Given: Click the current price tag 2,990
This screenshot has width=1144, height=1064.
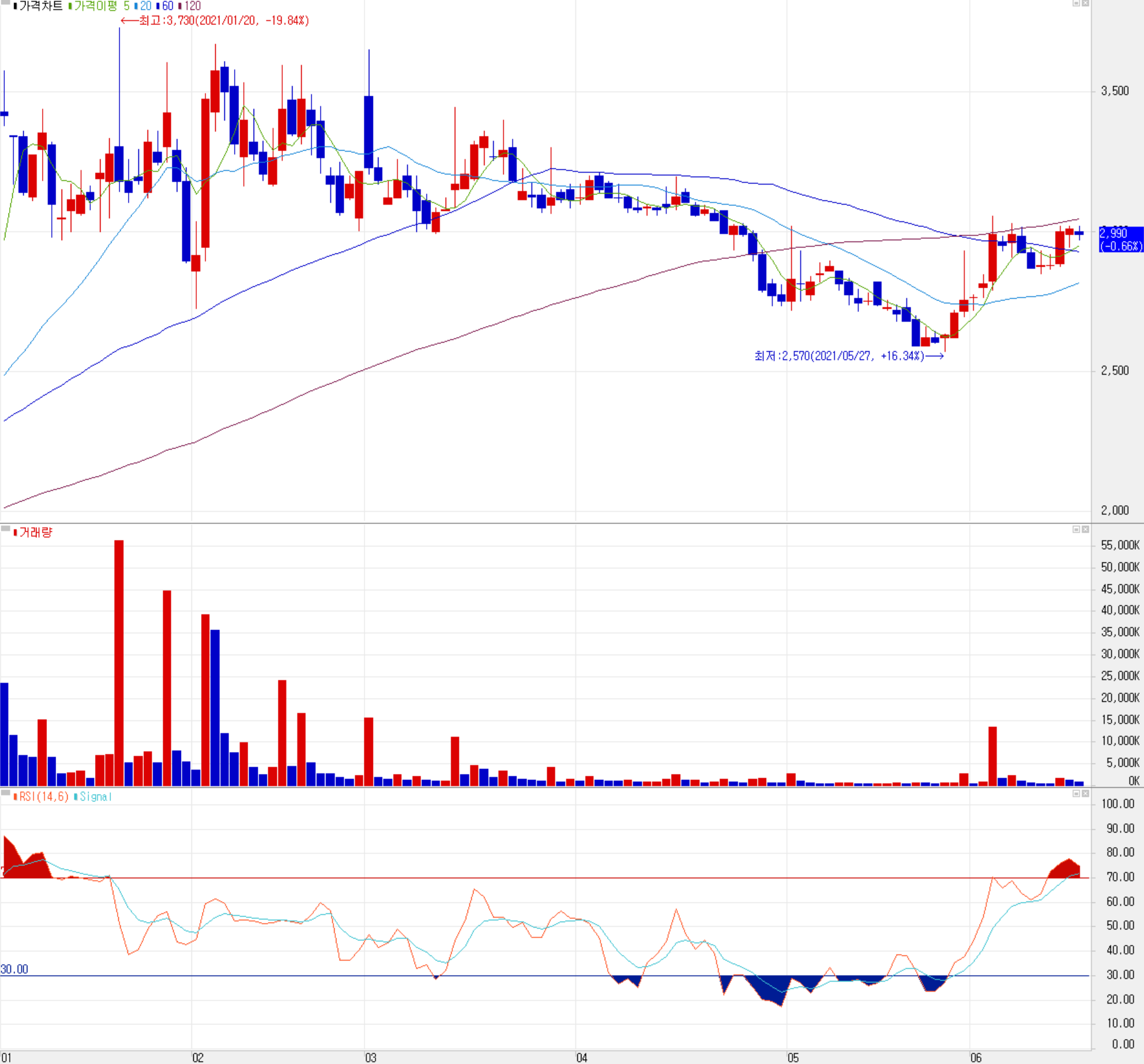Looking at the screenshot, I should tap(1121, 239).
